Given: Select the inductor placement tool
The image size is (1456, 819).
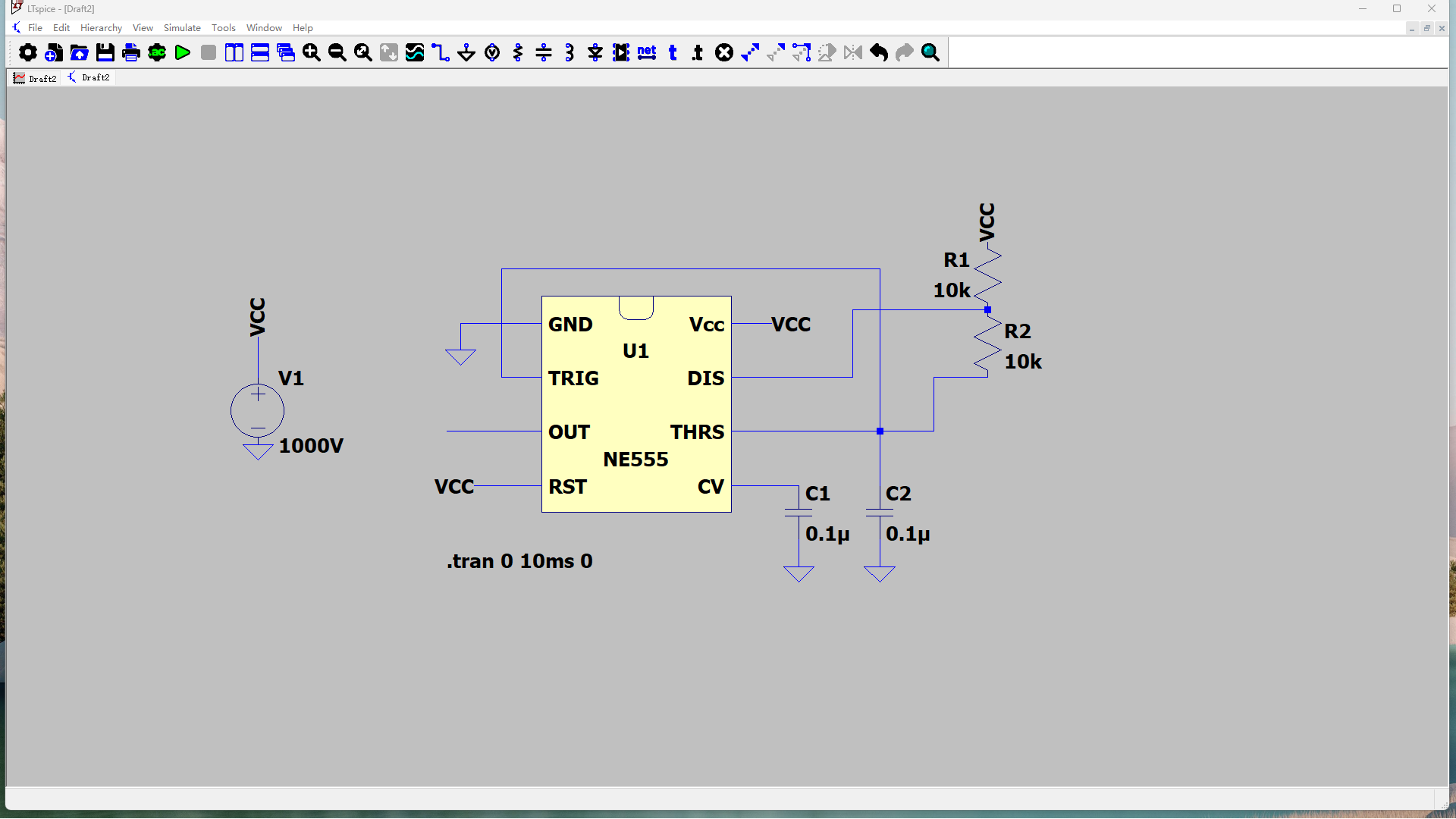Looking at the screenshot, I should [570, 52].
